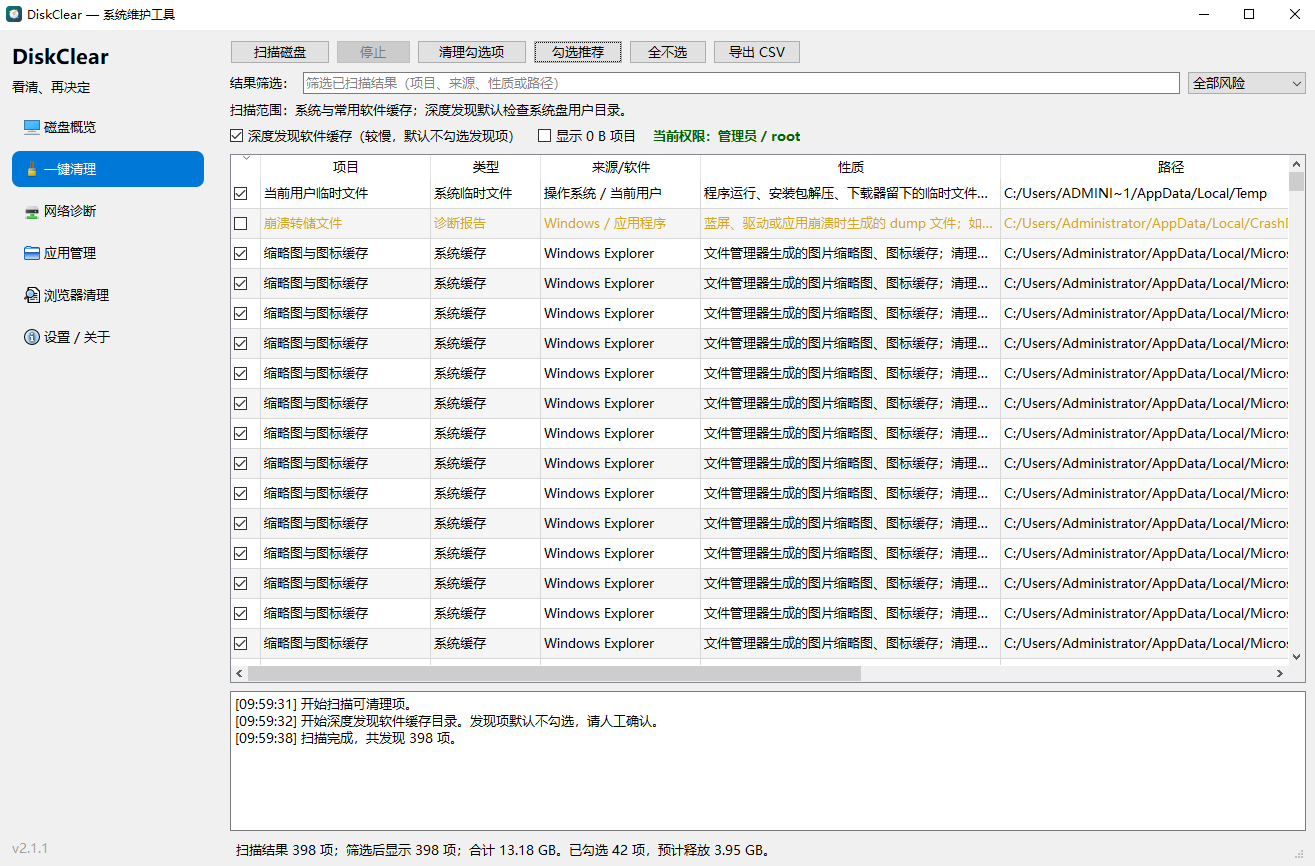Click the vertical scrollbar up arrow
The image size is (1315, 866).
(1297, 164)
